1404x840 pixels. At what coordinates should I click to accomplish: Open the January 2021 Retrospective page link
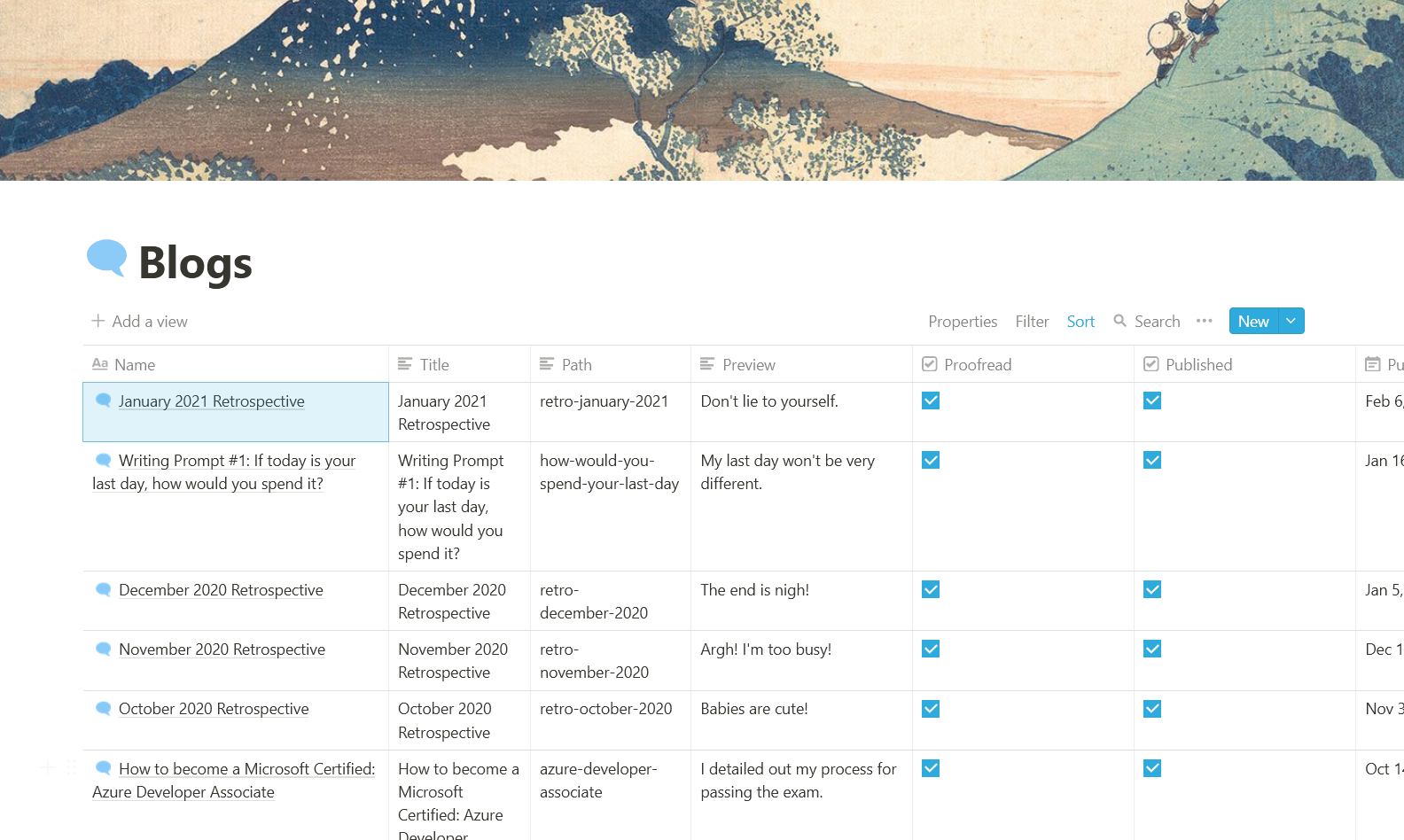click(212, 401)
